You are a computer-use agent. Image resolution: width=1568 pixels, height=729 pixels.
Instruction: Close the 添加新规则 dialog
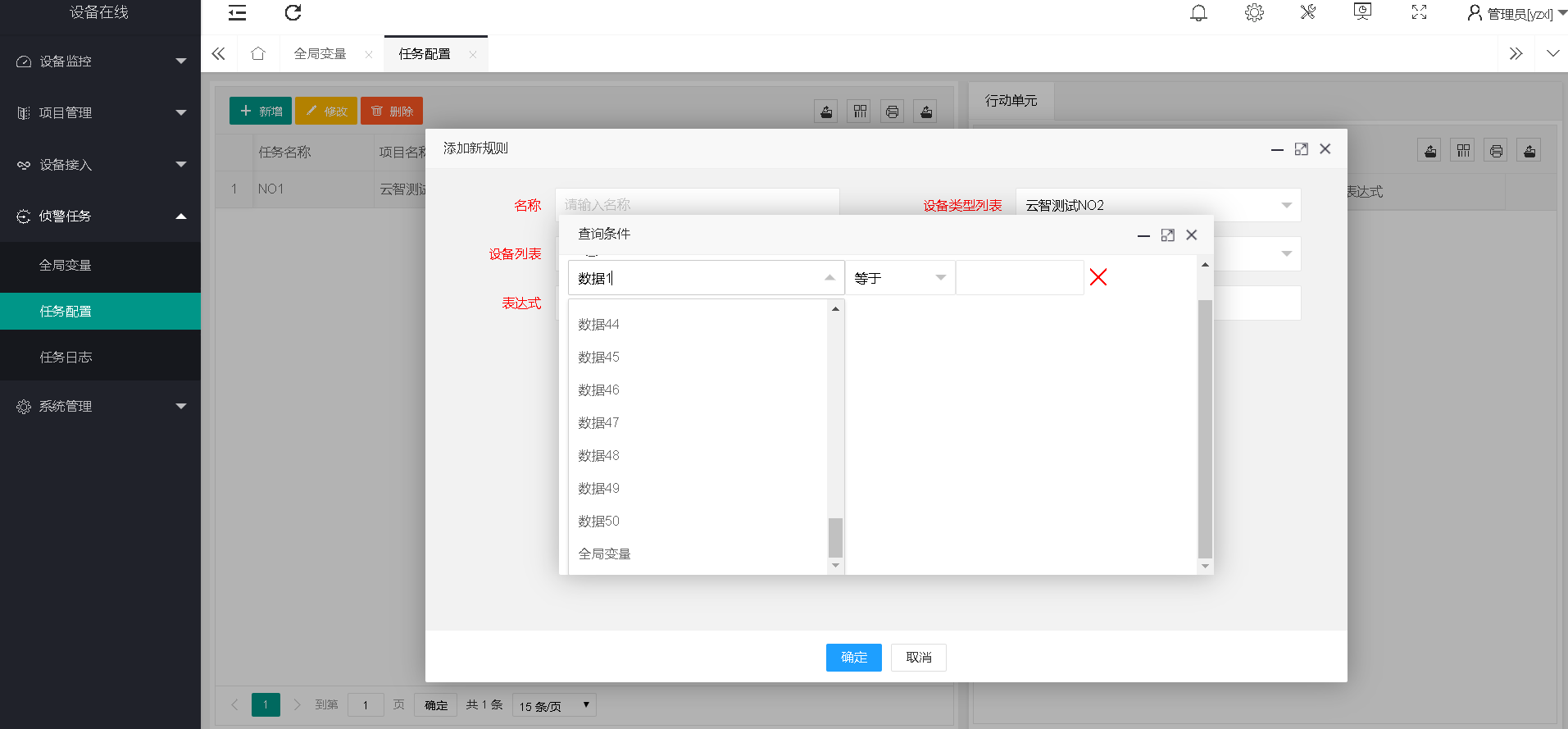[1325, 148]
